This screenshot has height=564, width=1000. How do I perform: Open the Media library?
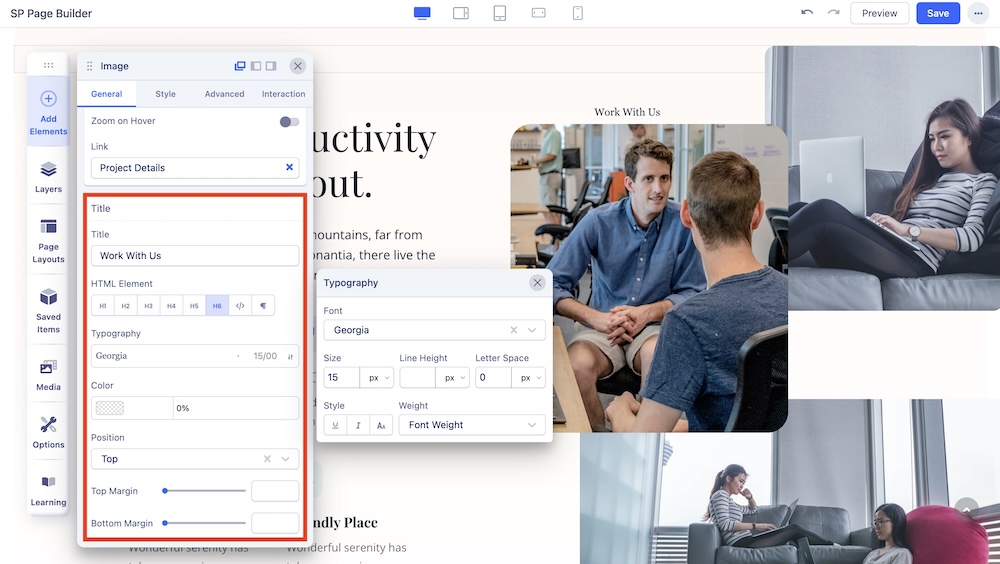(48, 373)
